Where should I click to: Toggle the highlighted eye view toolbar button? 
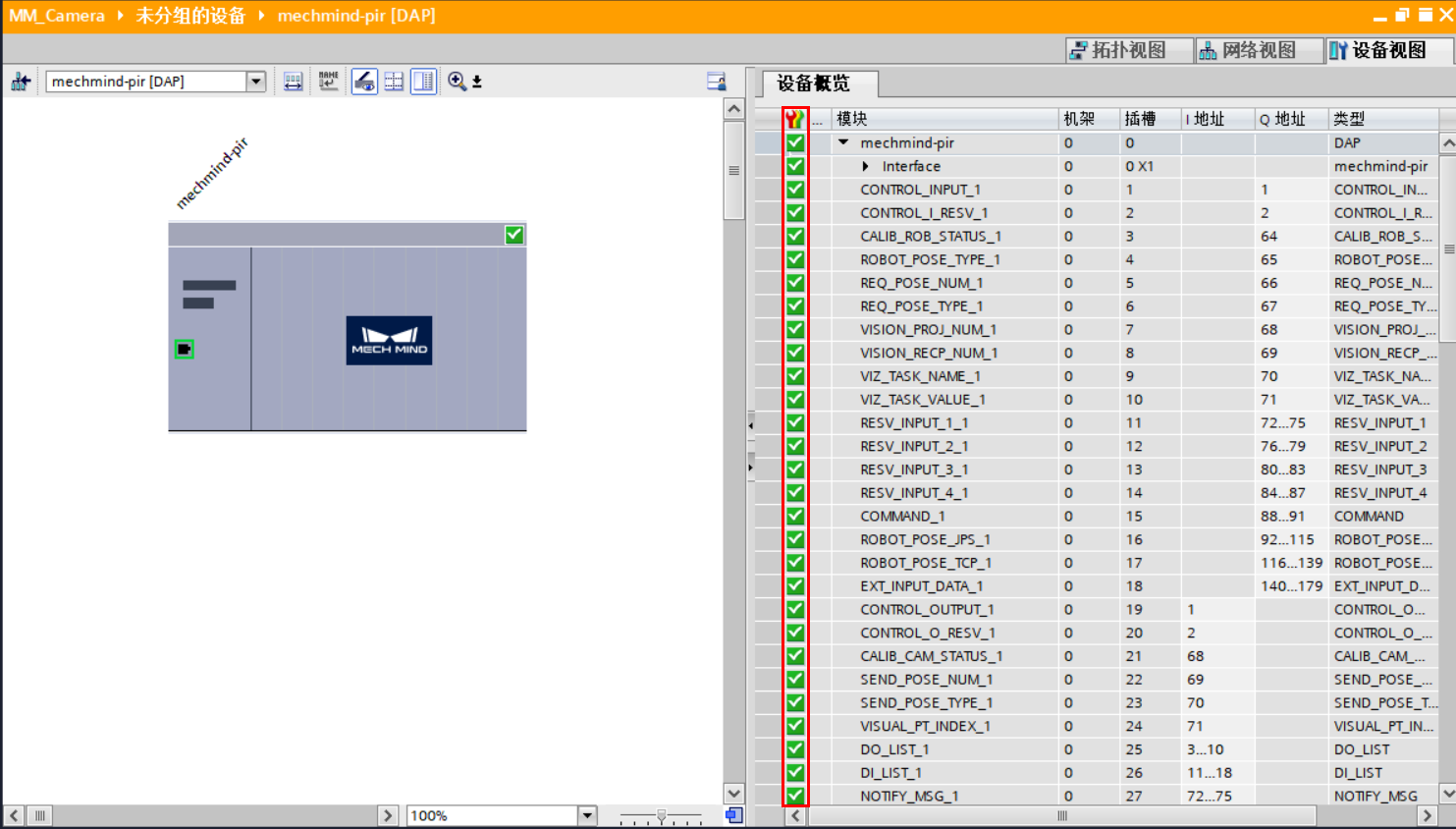pyautogui.click(x=364, y=82)
